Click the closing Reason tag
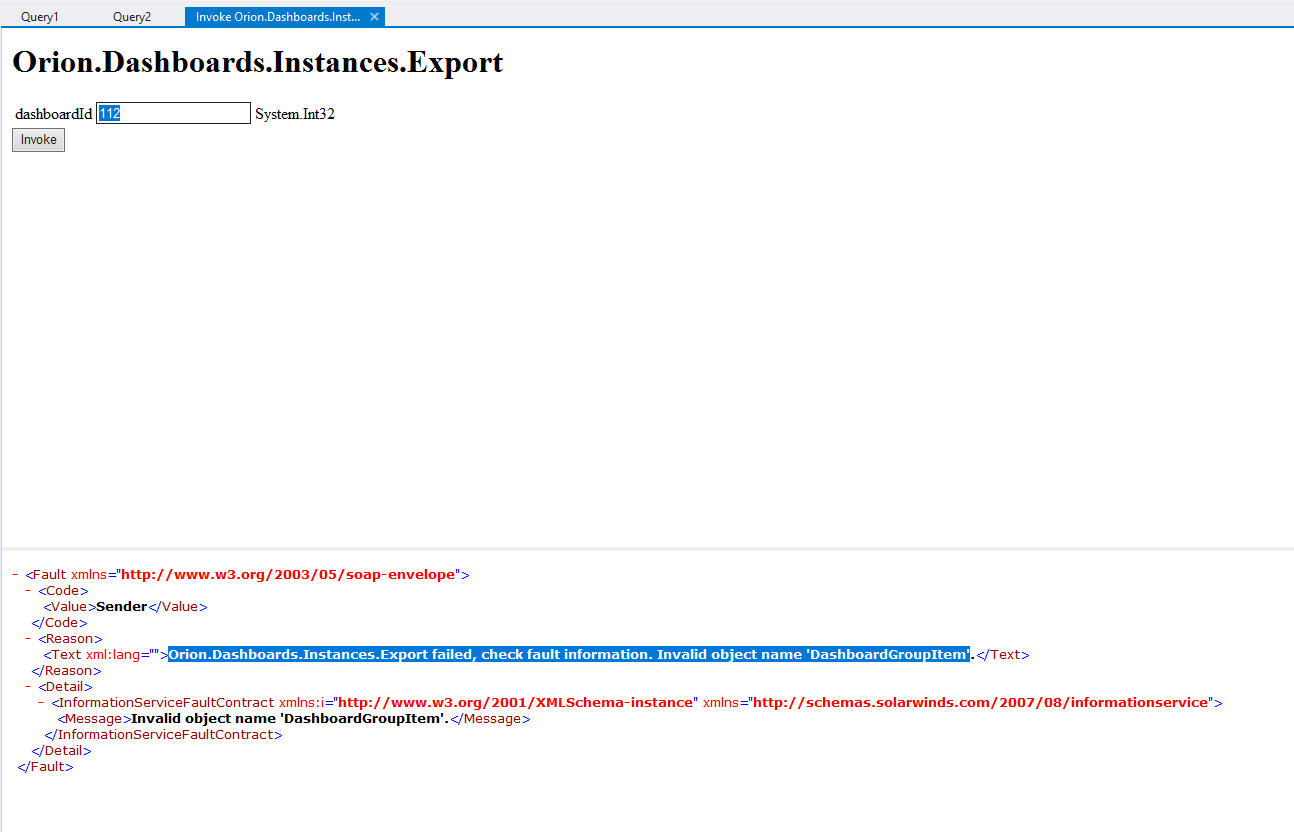The width and height of the screenshot is (1294, 832). pyautogui.click(x=66, y=671)
